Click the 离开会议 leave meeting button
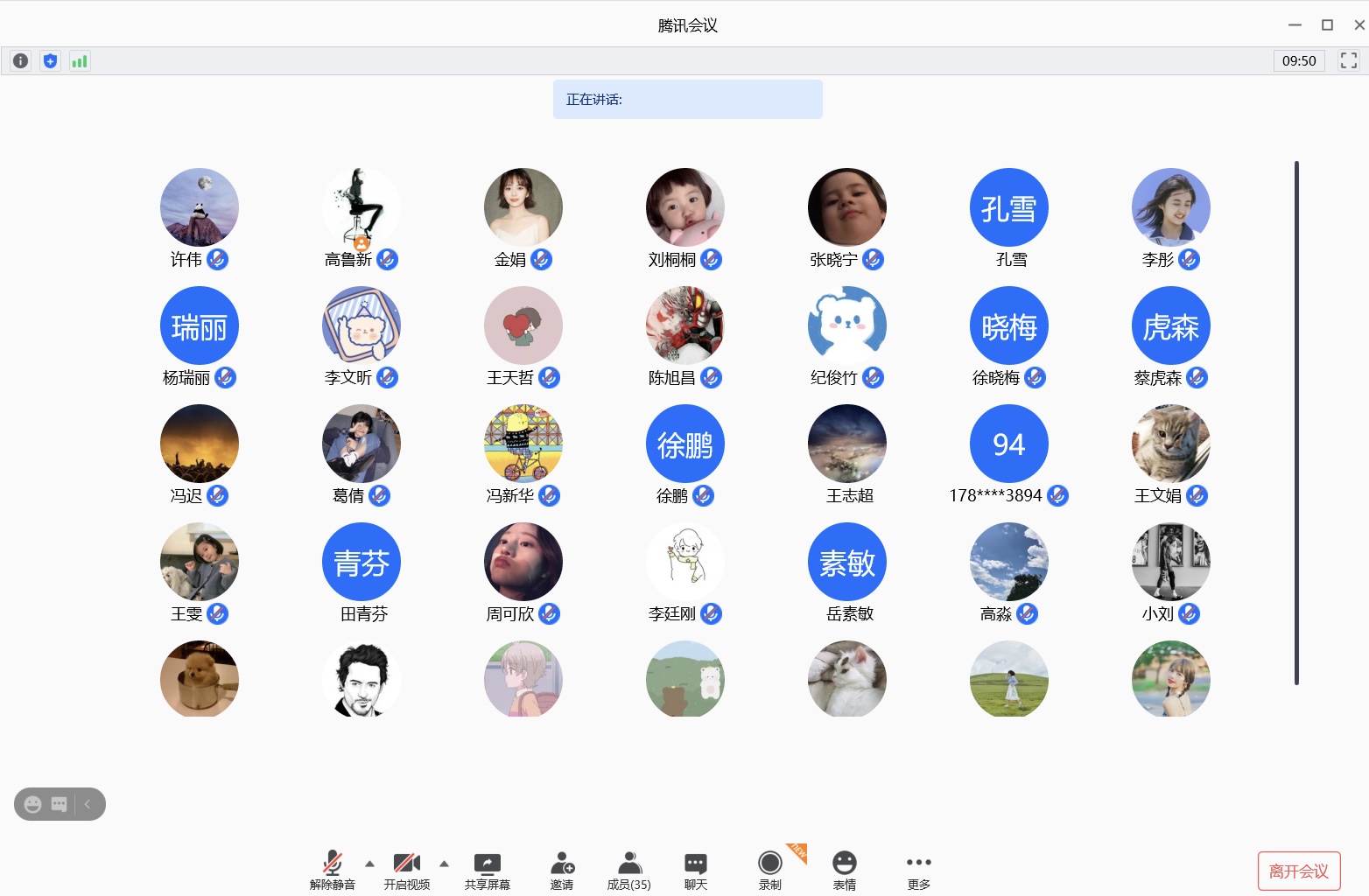The height and width of the screenshot is (896, 1369). pos(1298,871)
